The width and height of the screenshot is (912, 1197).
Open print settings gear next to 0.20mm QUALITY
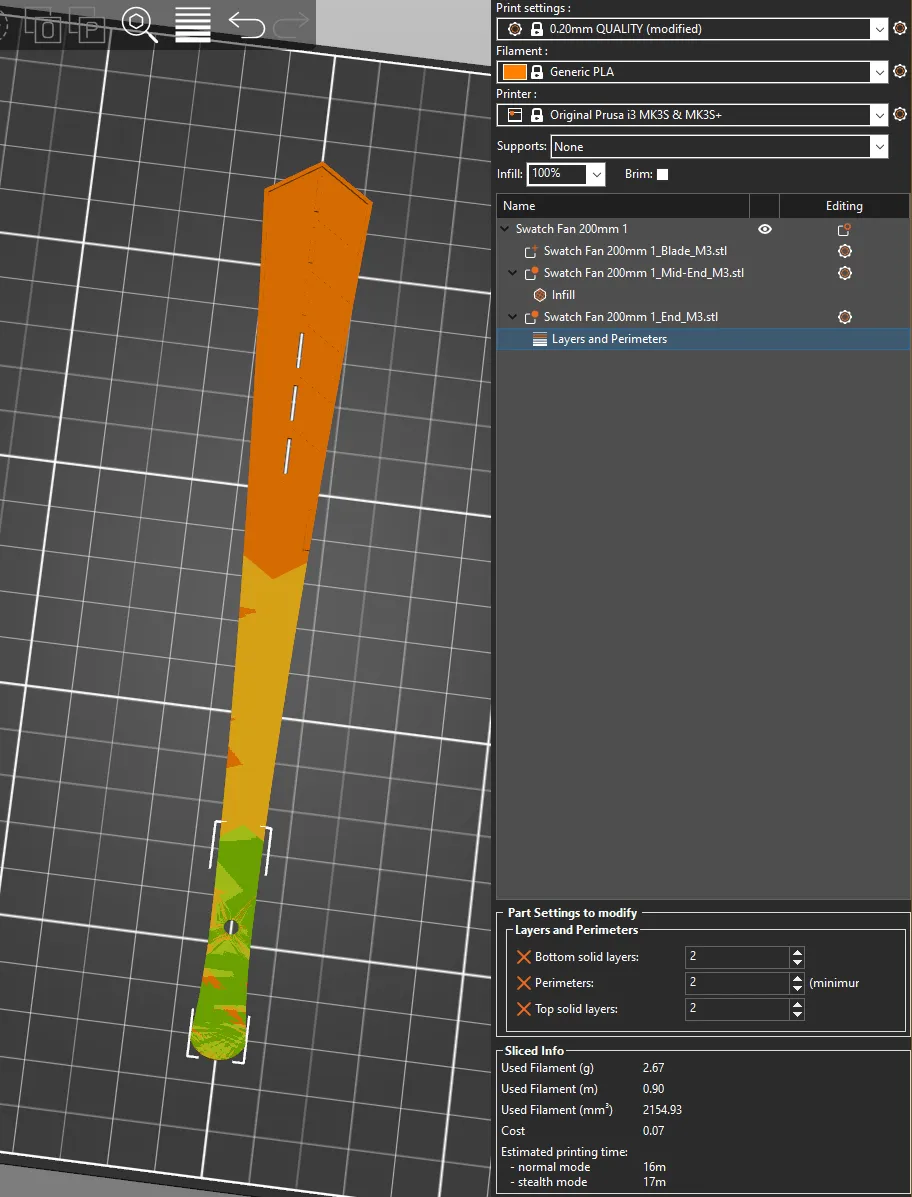coord(899,29)
